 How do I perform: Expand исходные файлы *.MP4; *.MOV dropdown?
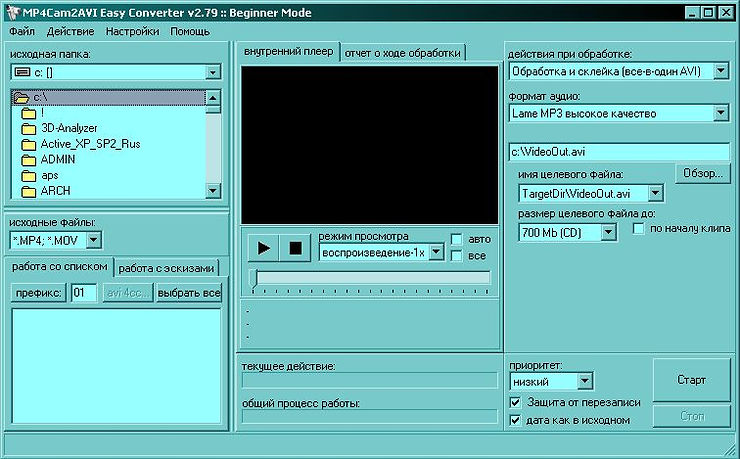point(93,241)
